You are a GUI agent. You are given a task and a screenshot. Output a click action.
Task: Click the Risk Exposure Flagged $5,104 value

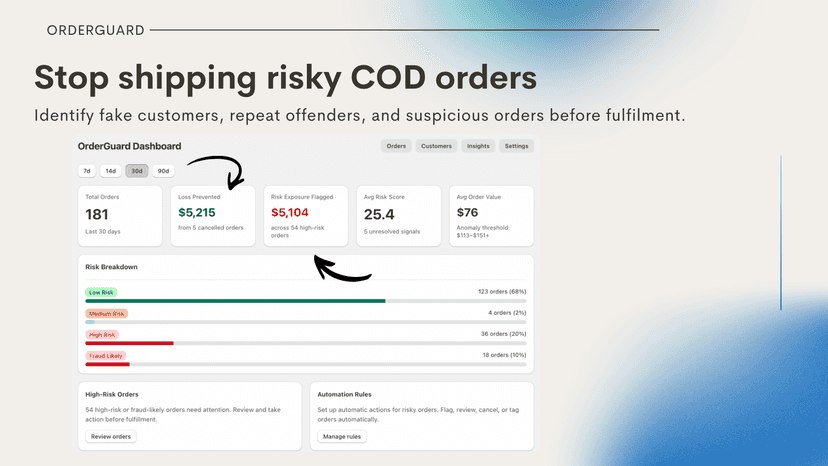289,212
